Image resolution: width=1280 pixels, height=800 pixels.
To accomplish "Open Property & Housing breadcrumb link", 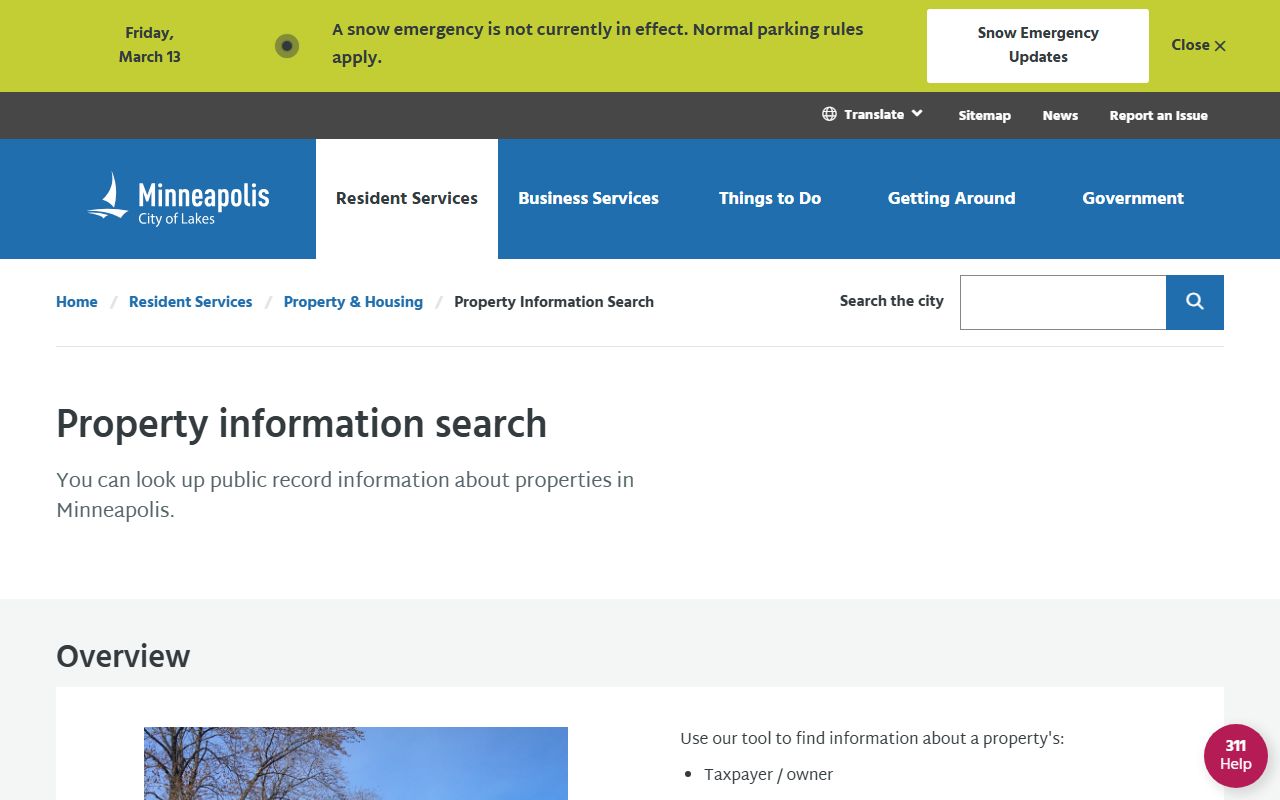I will (x=353, y=302).
